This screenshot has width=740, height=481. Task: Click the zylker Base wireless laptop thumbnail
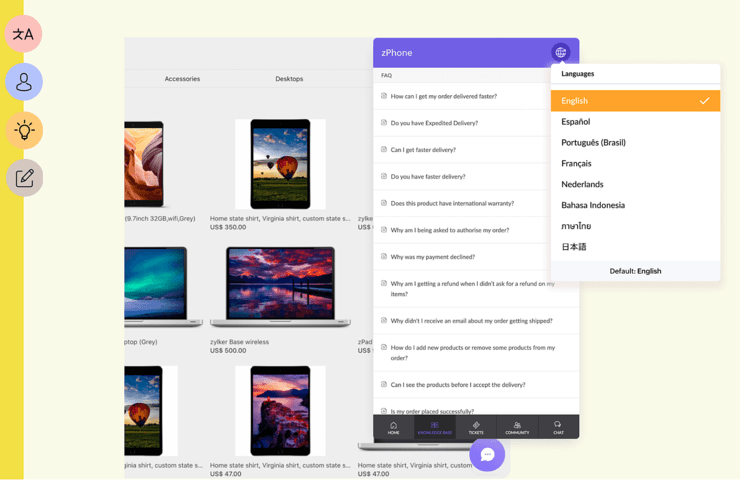[x=280, y=287]
